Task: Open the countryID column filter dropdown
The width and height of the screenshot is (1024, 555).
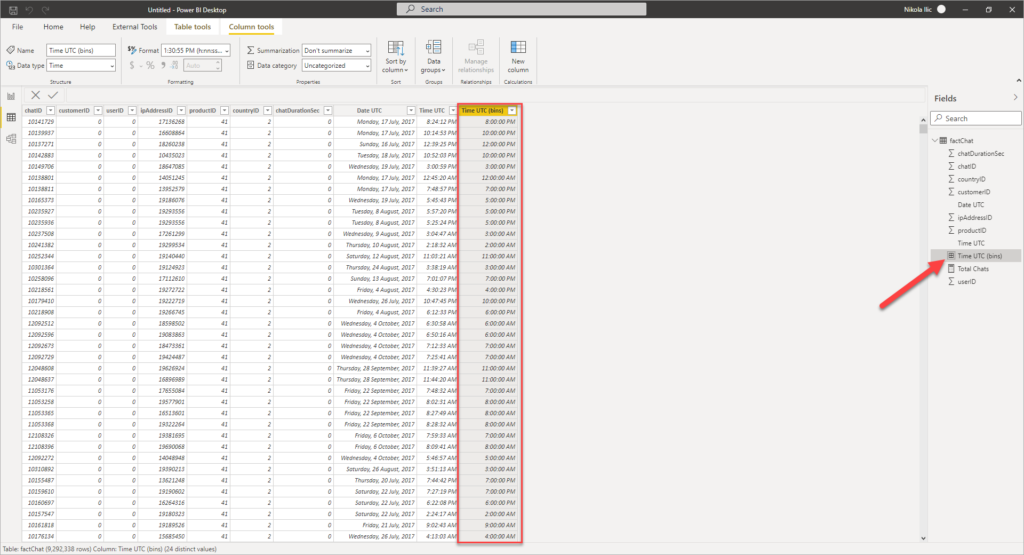Action: 267,110
